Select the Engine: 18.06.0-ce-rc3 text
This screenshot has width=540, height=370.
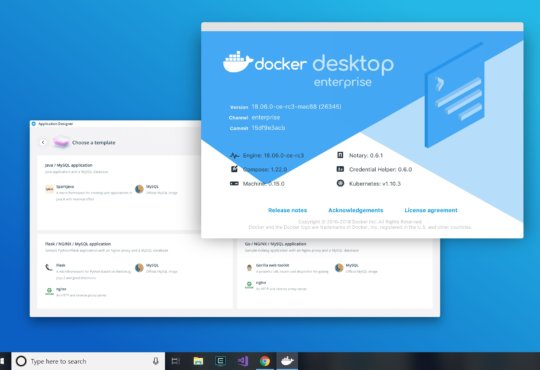click(x=273, y=156)
